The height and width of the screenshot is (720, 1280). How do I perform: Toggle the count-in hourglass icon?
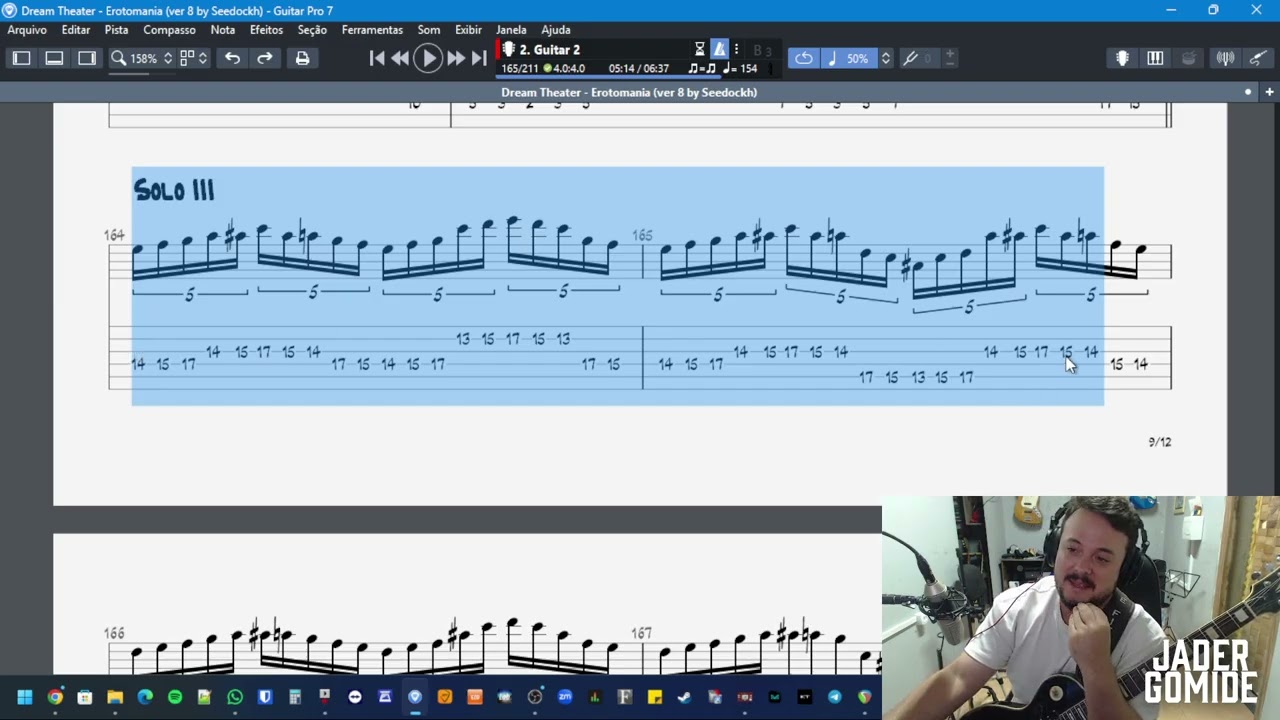point(700,49)
